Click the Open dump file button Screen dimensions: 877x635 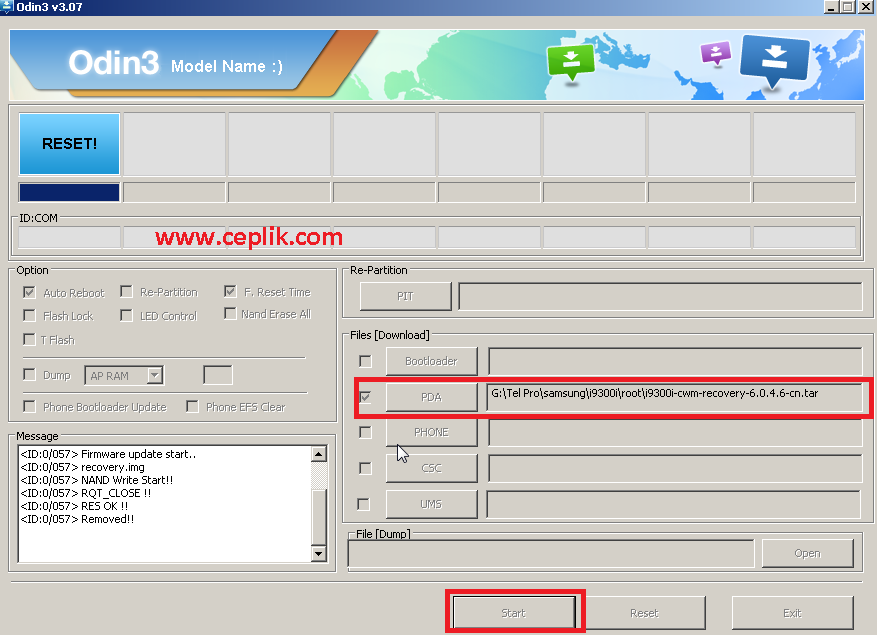(x=808, y=553)
